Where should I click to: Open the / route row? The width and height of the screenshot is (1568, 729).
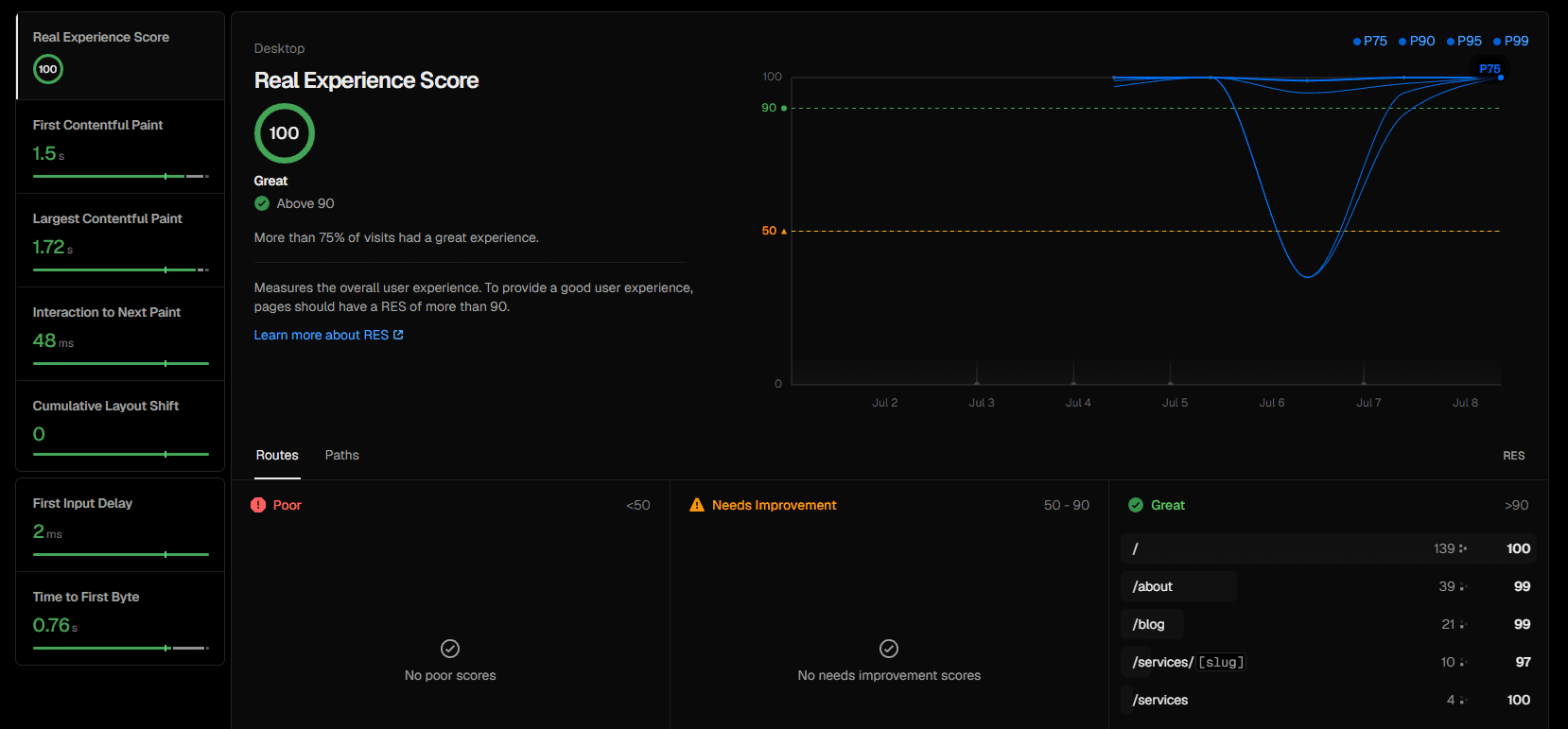click(x=1329, y=548)
